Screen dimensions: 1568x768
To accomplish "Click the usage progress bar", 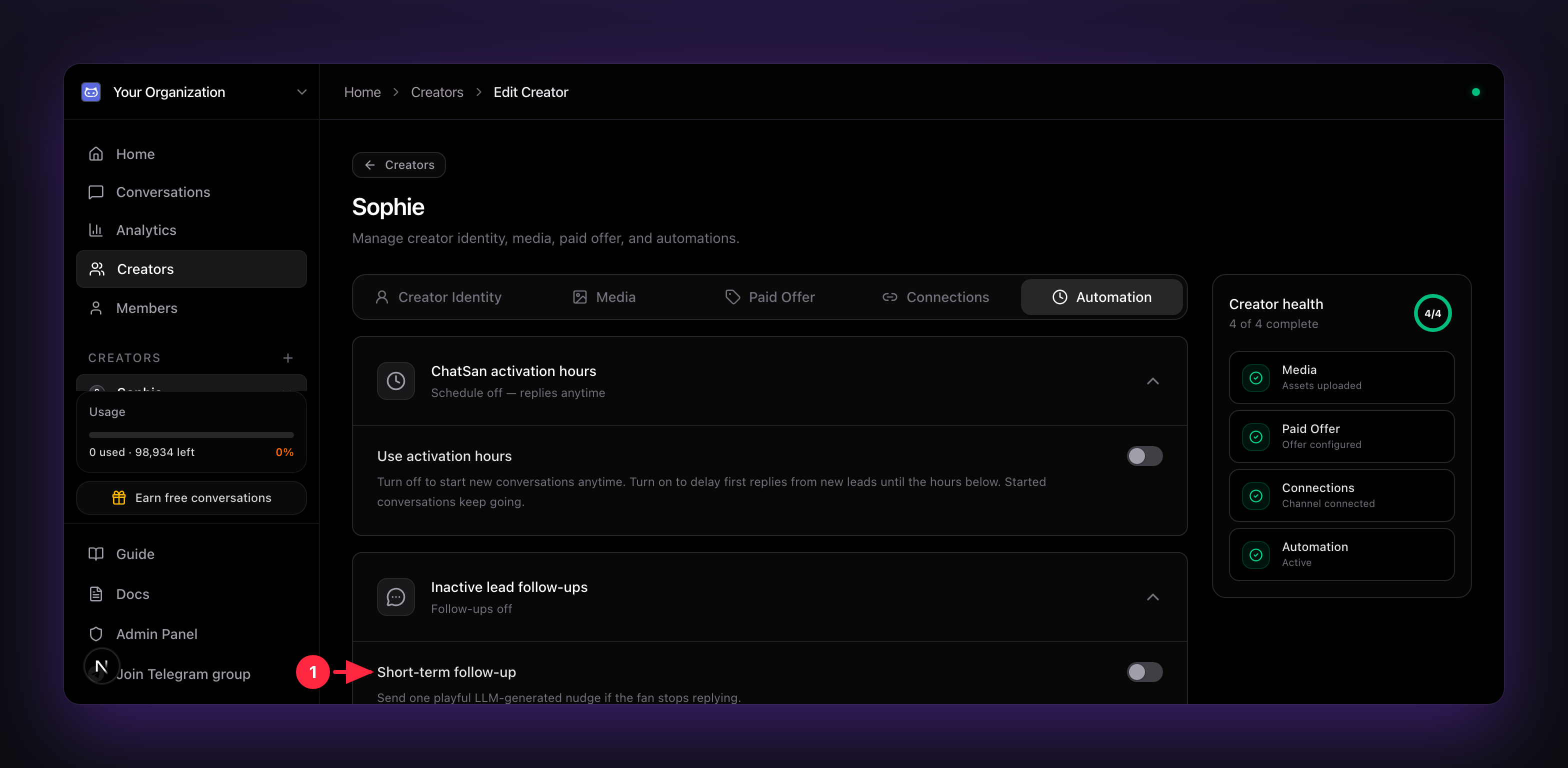I will pyautogui.click(x=191, y=434).
